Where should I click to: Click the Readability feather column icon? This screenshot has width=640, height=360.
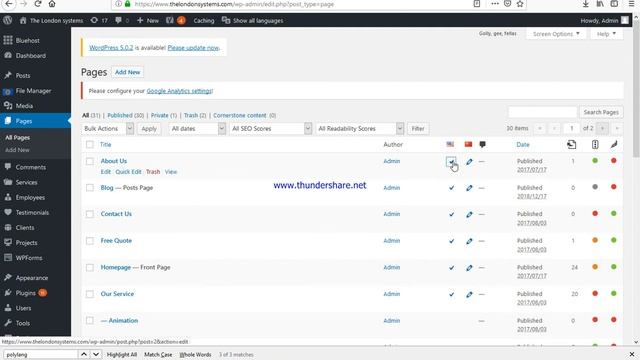[614, 144]
